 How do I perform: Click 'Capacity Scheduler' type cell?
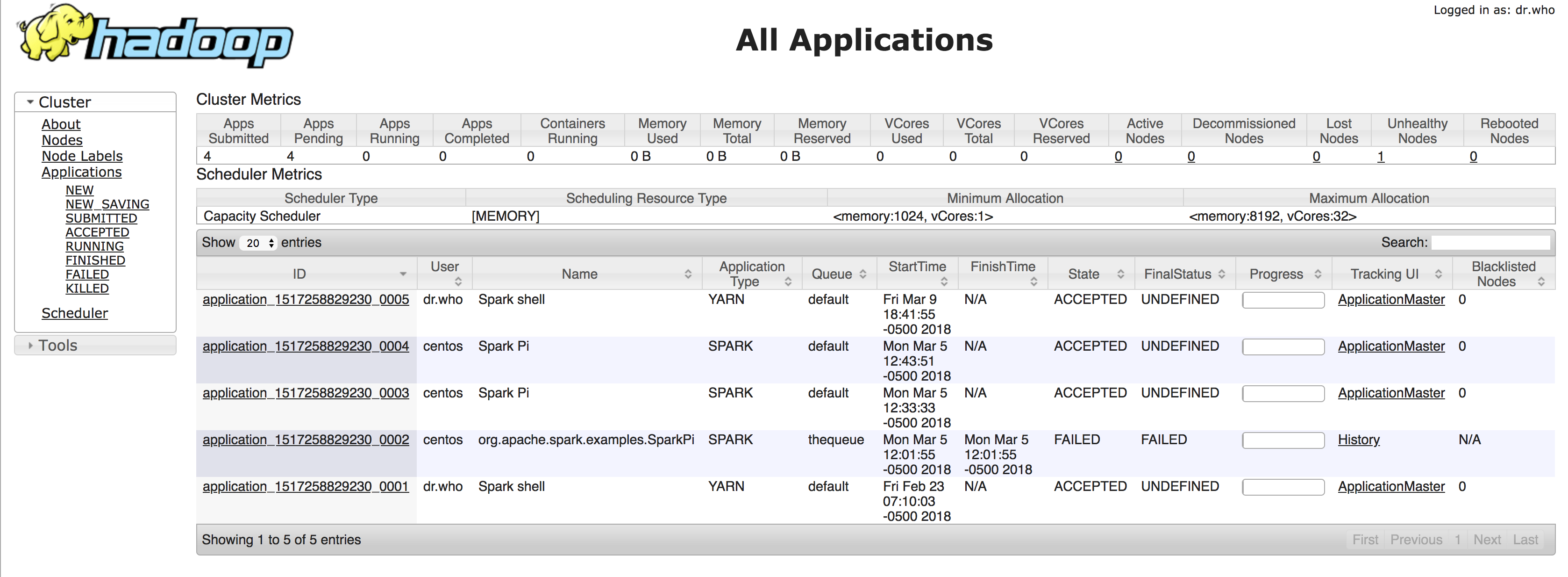(x=262, y=216)
